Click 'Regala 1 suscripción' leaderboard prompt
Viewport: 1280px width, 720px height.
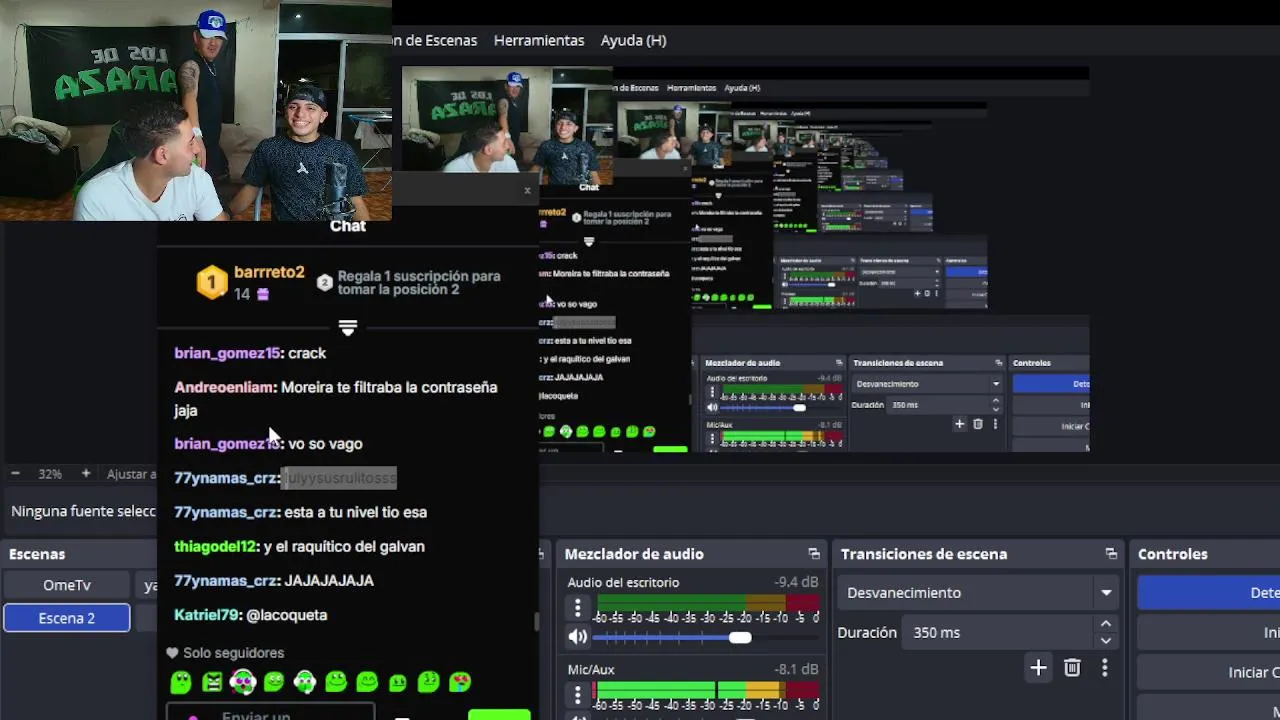pos(419,283)
